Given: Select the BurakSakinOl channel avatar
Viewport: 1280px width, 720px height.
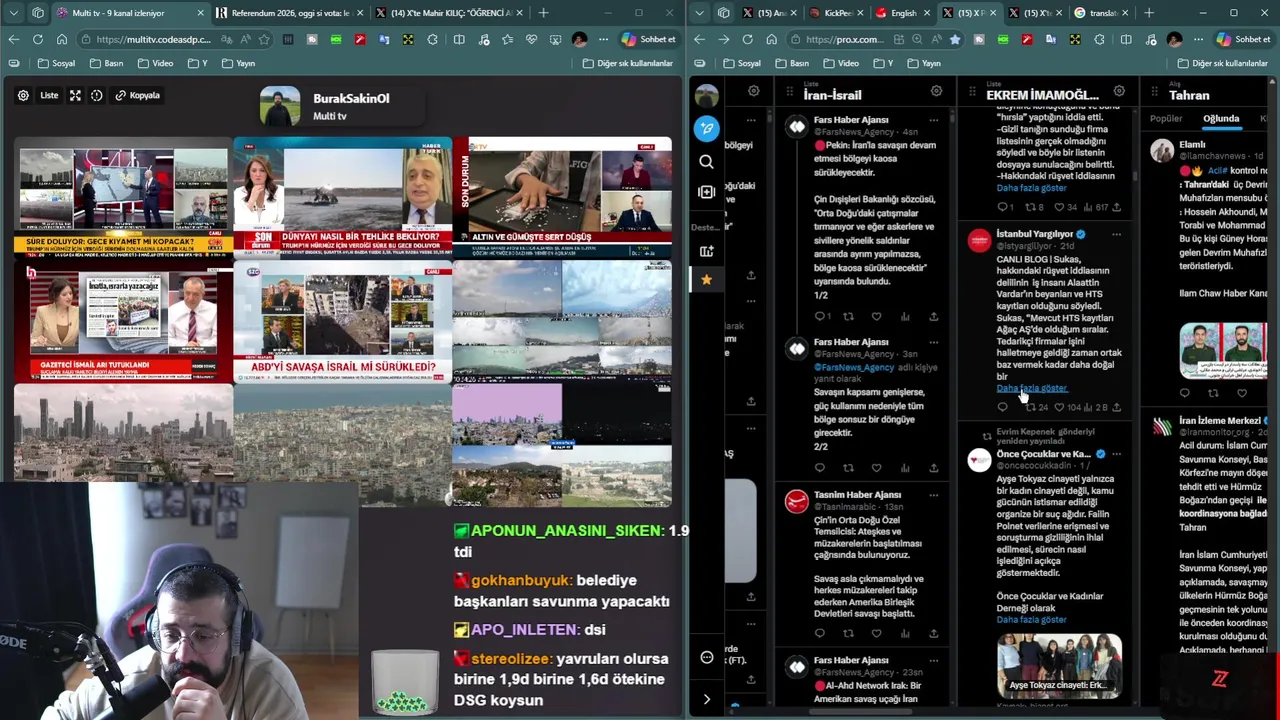Looking at the screenshot, I should 280,106.
